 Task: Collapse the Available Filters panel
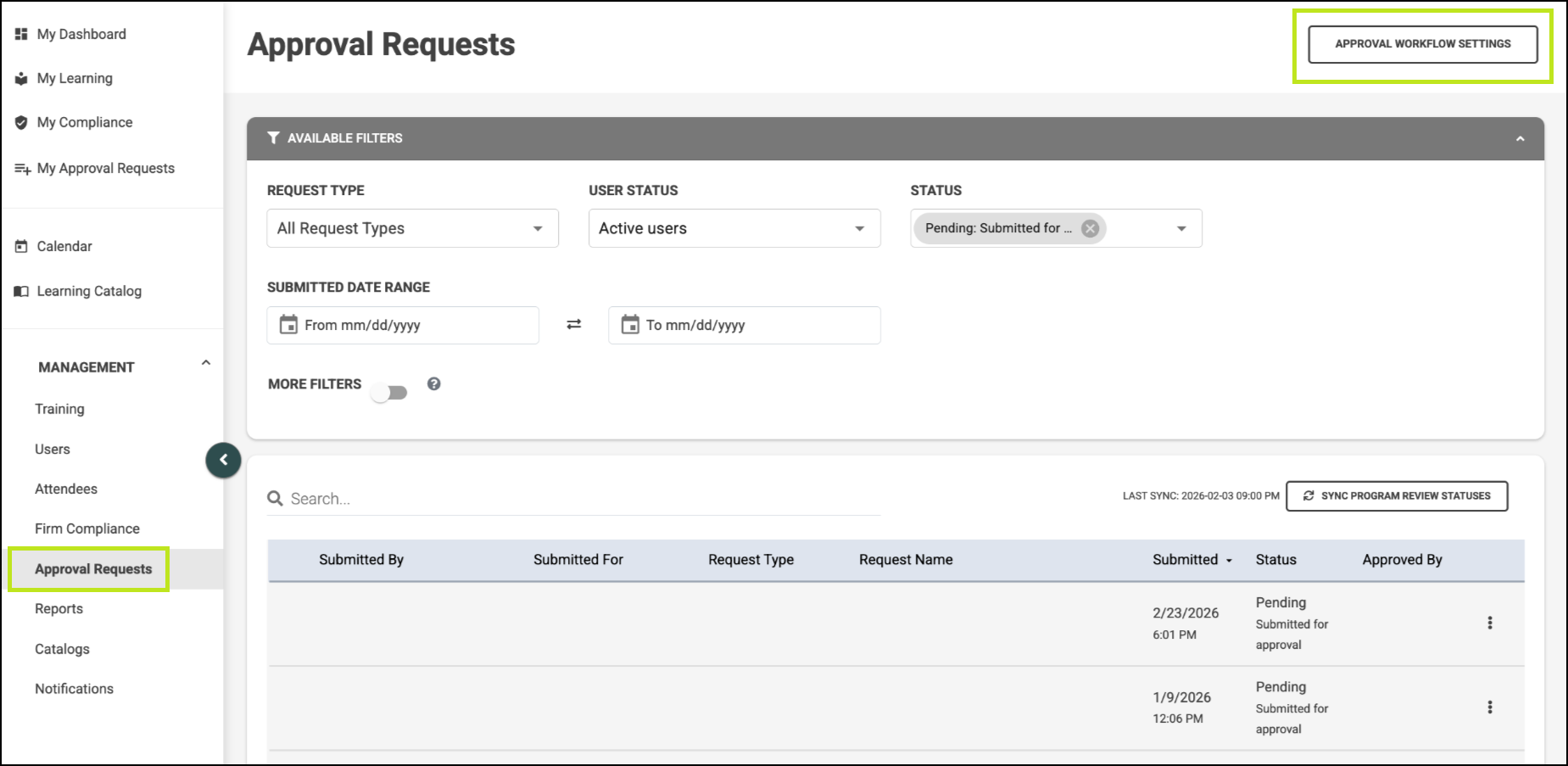click(1520, 138)
